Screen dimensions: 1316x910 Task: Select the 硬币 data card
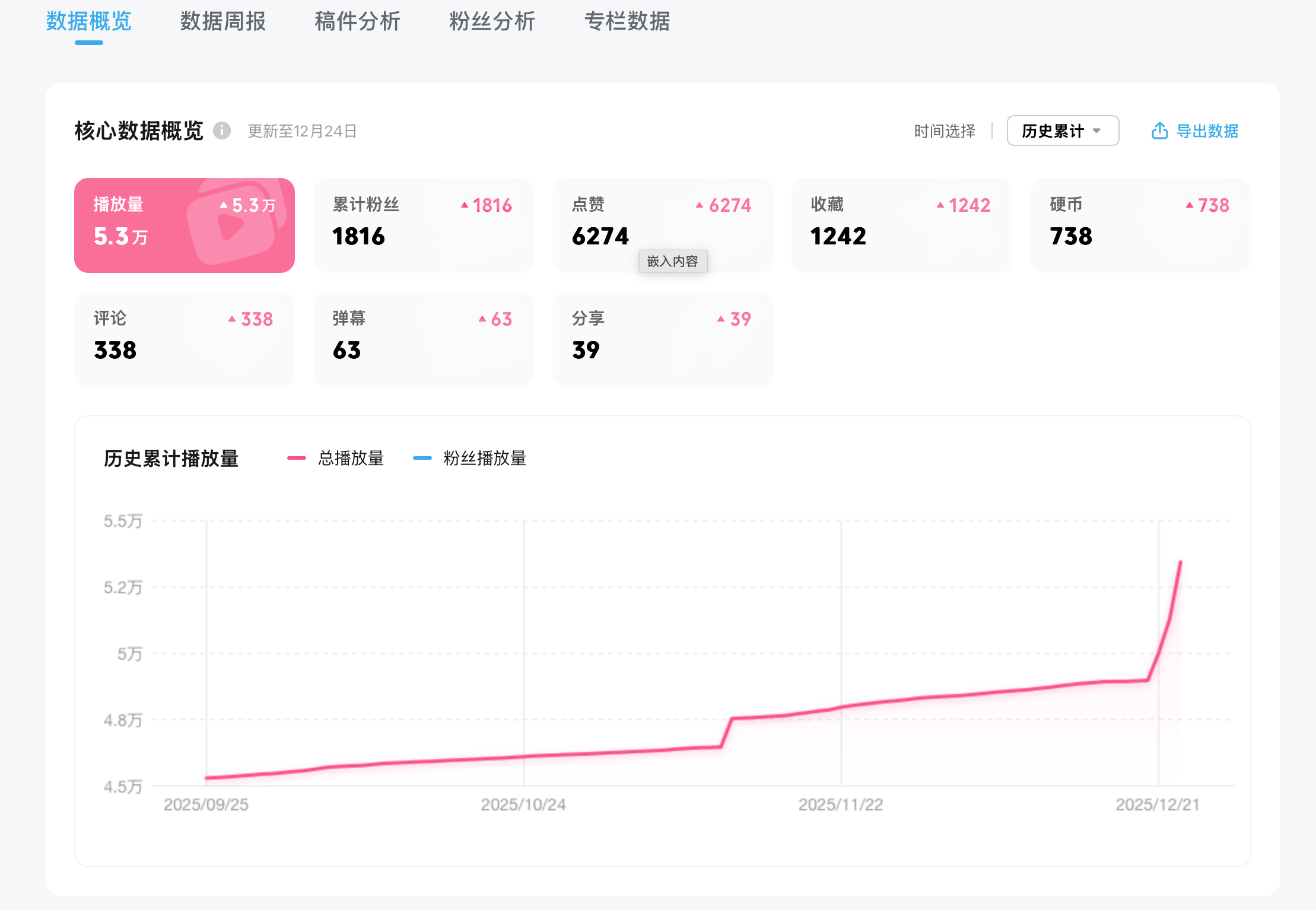pos(1140,225)
